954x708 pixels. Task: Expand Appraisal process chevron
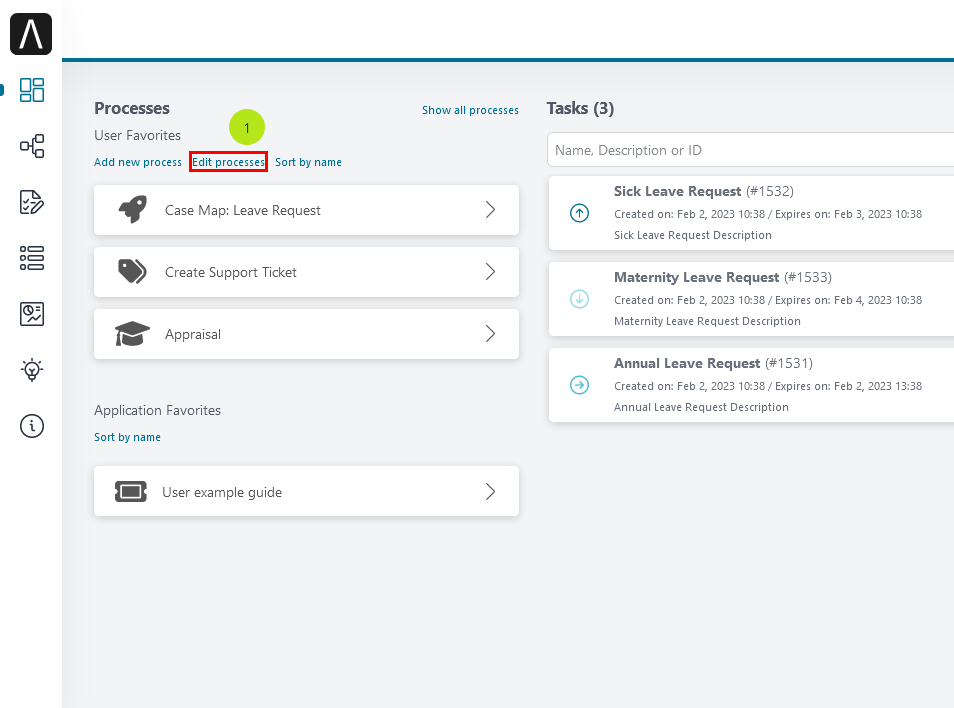point(490,334)
